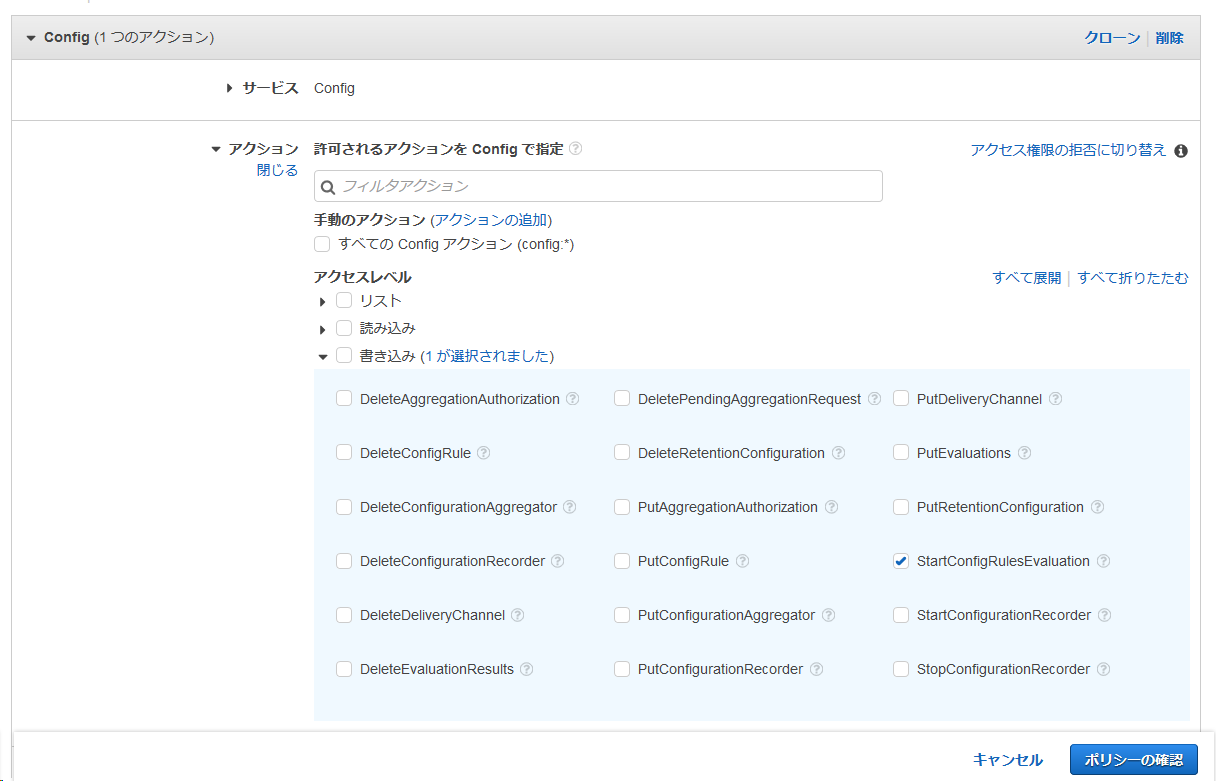Screen dimensions: 1216x781
Task: Check the DeleteConfigRule checkbox
Action: coord(344,453)
